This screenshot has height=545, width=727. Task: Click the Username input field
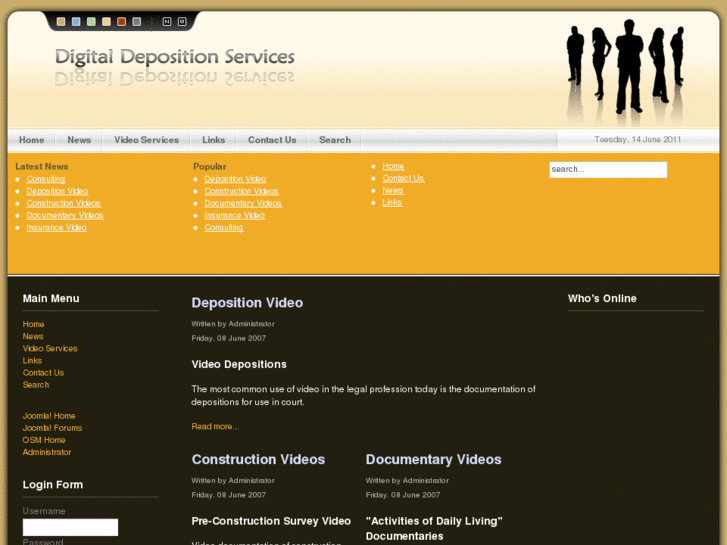click(70, 527)
